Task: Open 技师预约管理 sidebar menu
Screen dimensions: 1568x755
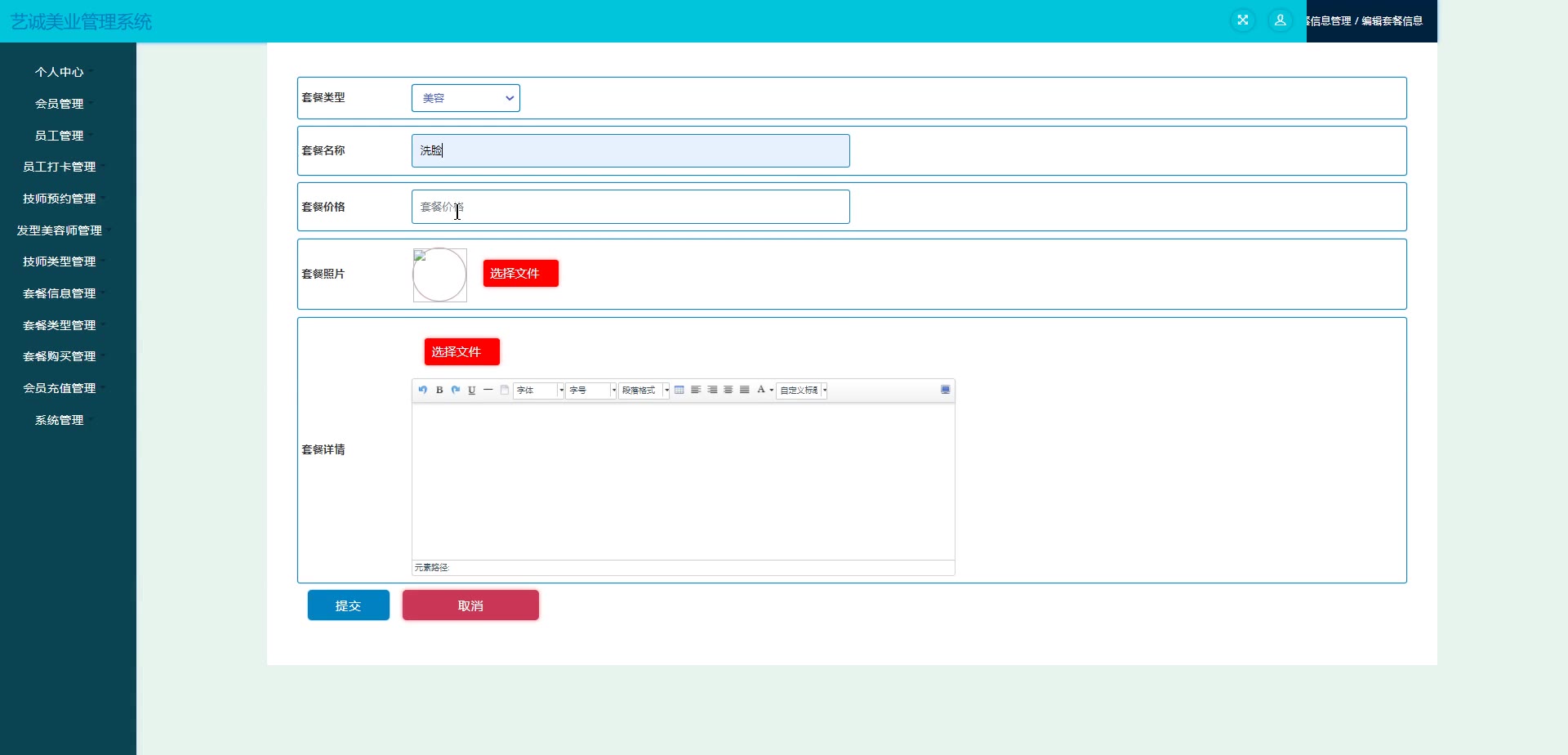Action: coord(60,199)
